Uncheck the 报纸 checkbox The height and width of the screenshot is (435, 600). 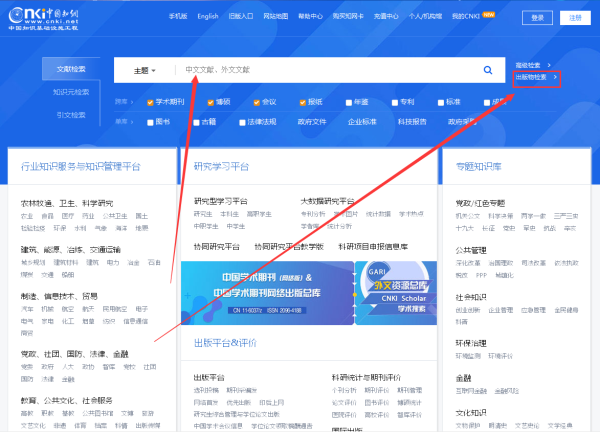[x=303, y=103]
